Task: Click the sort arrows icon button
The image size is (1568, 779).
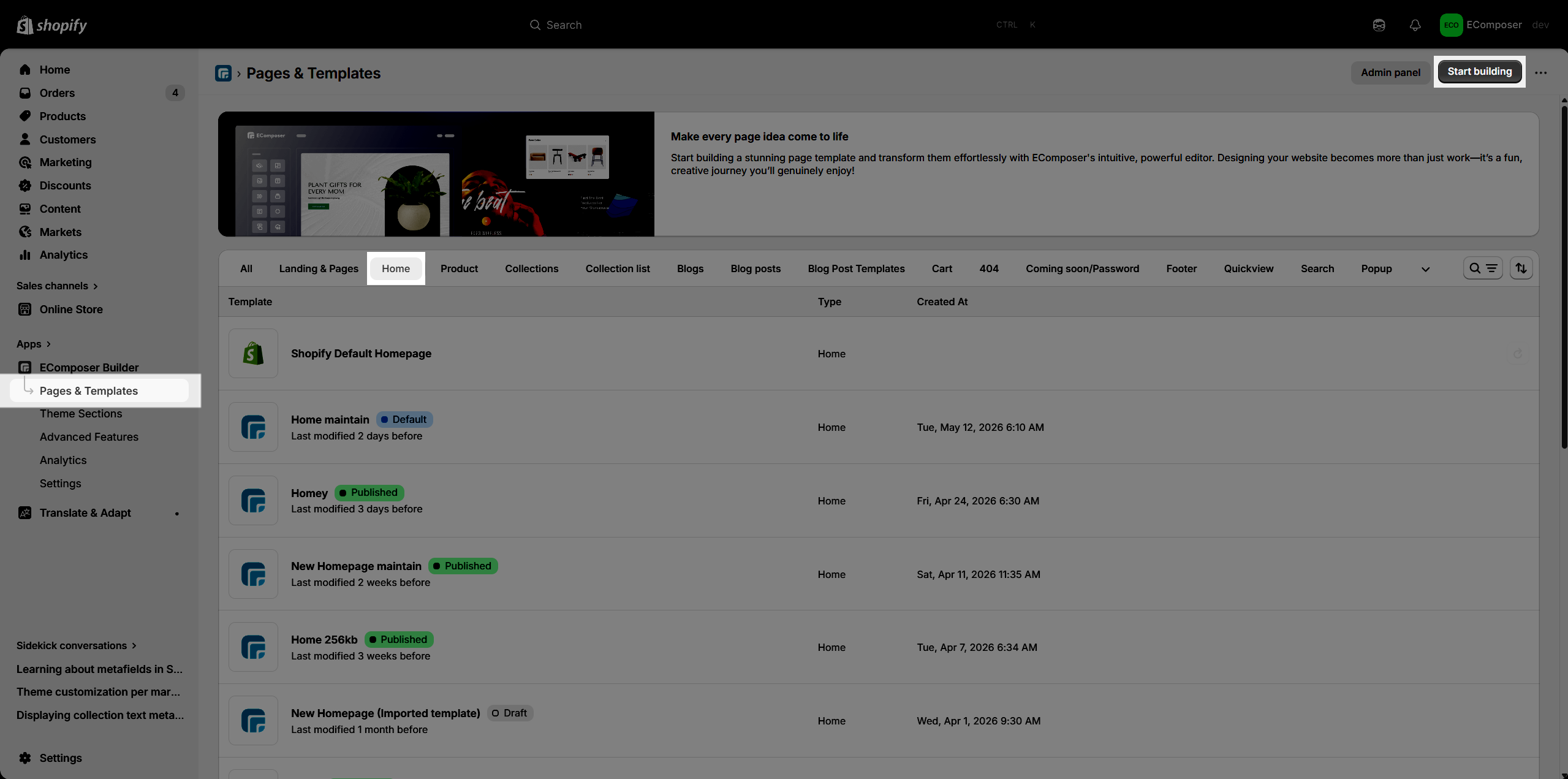Action: click(1521, 268)
